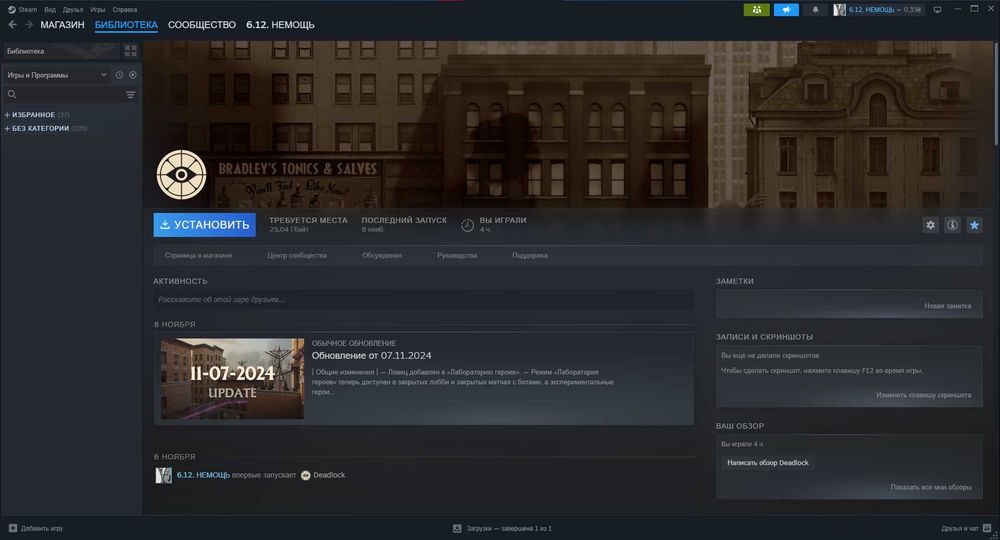Click the Big Picture monitor icon
The image size is (1000, 540).
tap(937, 10)
